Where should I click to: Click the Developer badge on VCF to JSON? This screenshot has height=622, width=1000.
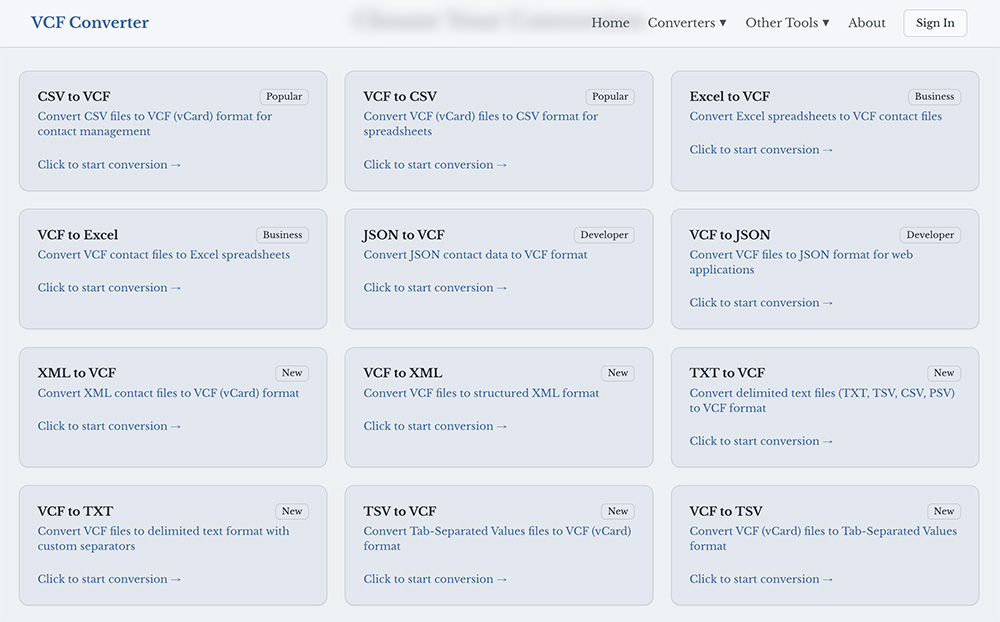coord(930,235)
